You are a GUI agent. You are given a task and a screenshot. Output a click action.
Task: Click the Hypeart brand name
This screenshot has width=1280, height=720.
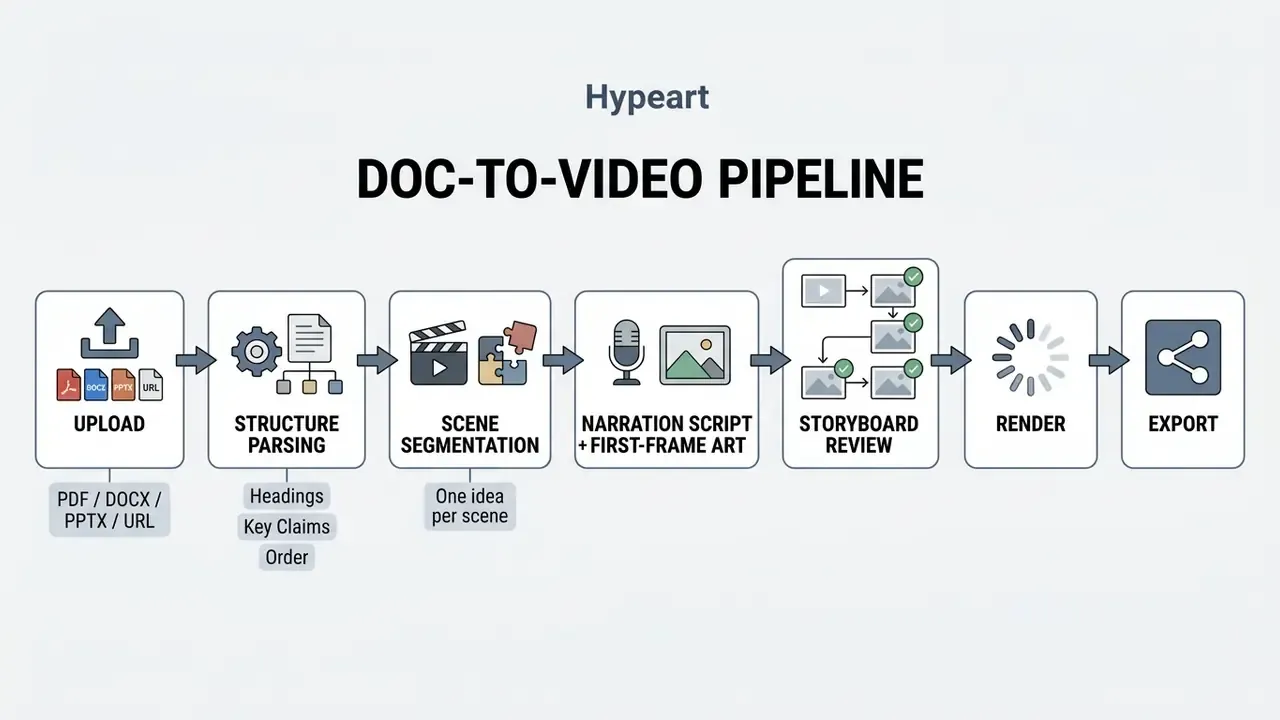647,98
